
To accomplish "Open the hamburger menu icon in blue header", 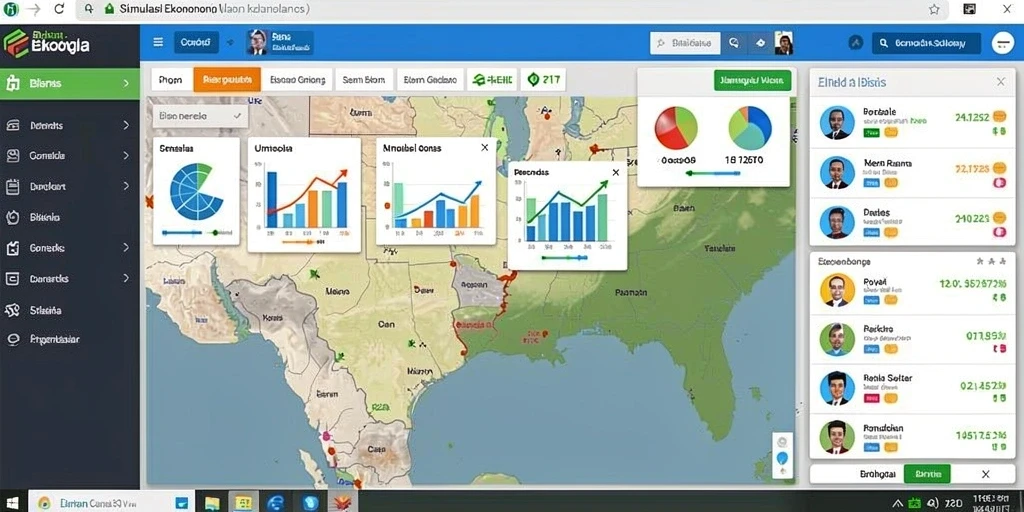I will [158, 42].
